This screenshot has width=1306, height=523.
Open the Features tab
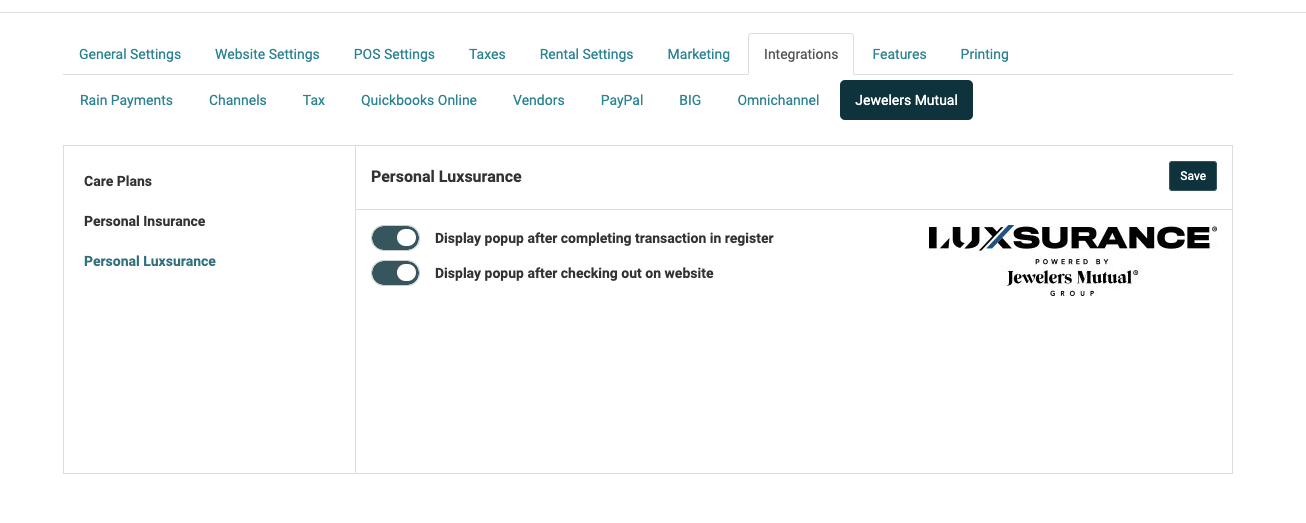(899, 54)
